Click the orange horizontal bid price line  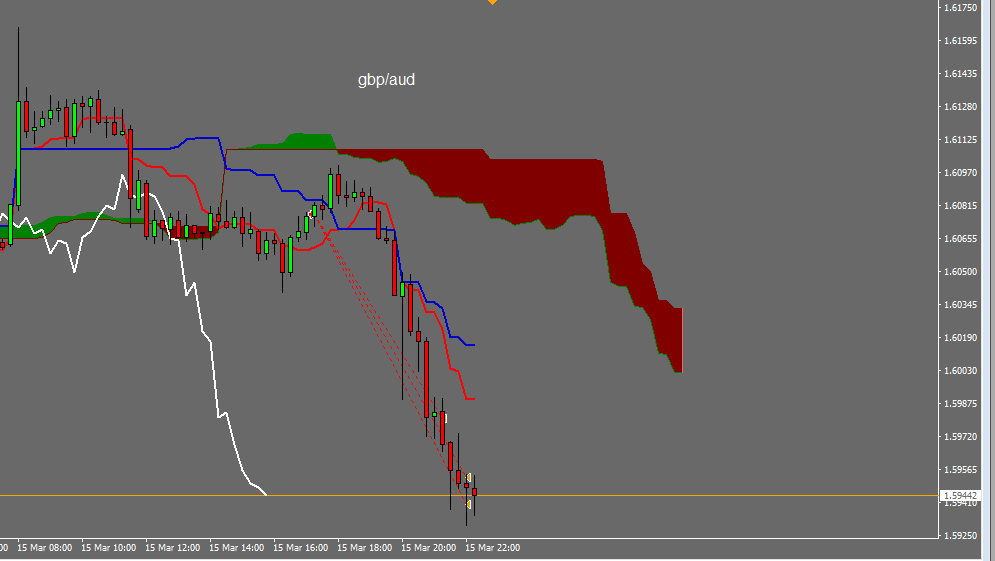(x=468, y=495)
